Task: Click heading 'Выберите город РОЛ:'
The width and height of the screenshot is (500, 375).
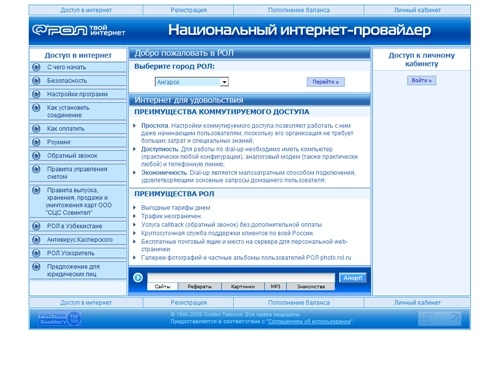Action: point(174,66)
